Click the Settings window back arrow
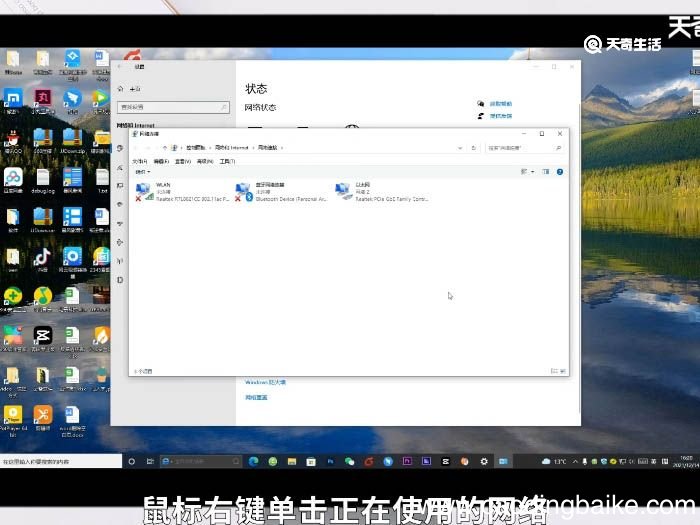This screenshot has width=700, height=525. point(120,67)
